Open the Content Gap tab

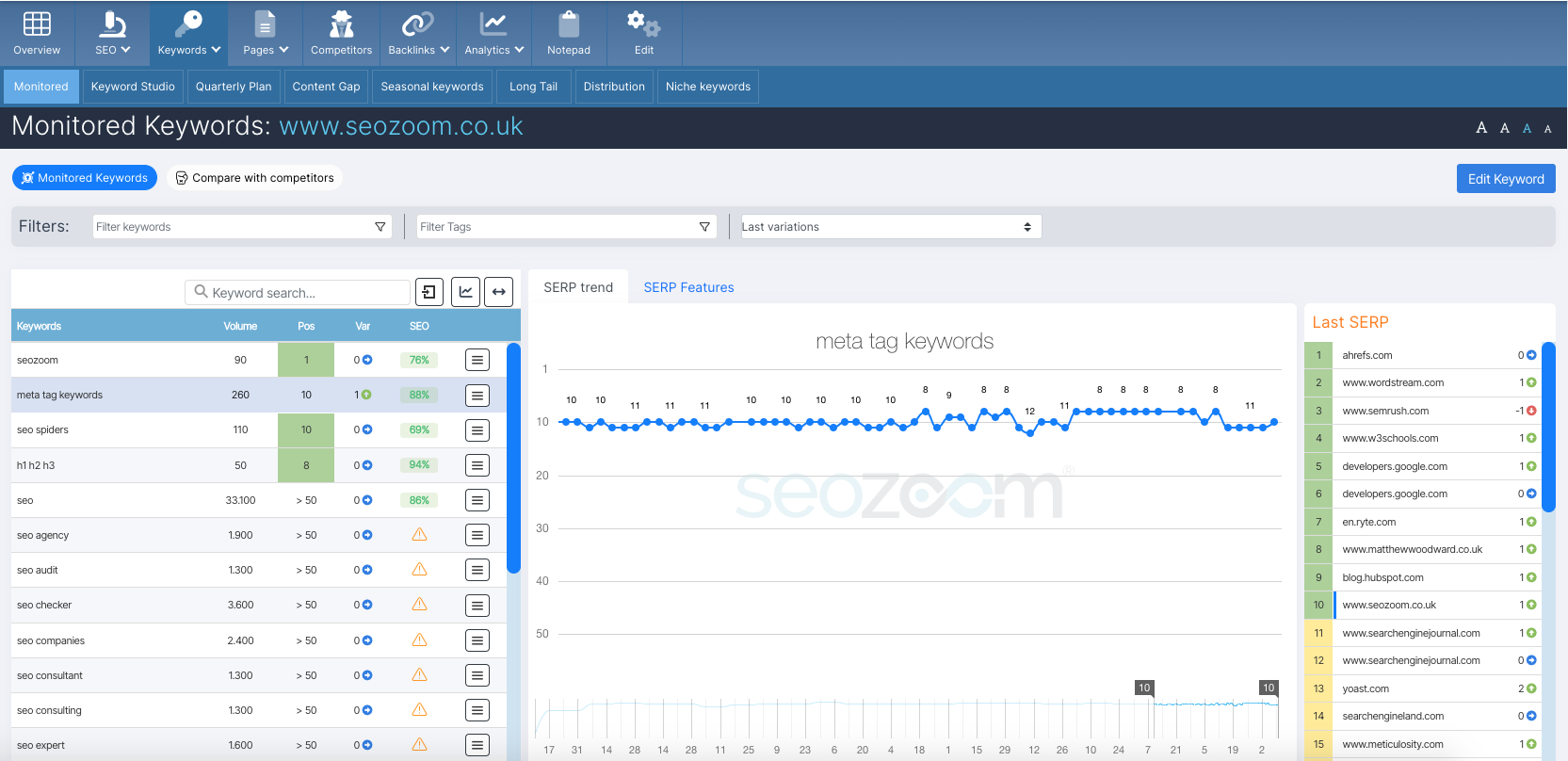coord(326,87)
